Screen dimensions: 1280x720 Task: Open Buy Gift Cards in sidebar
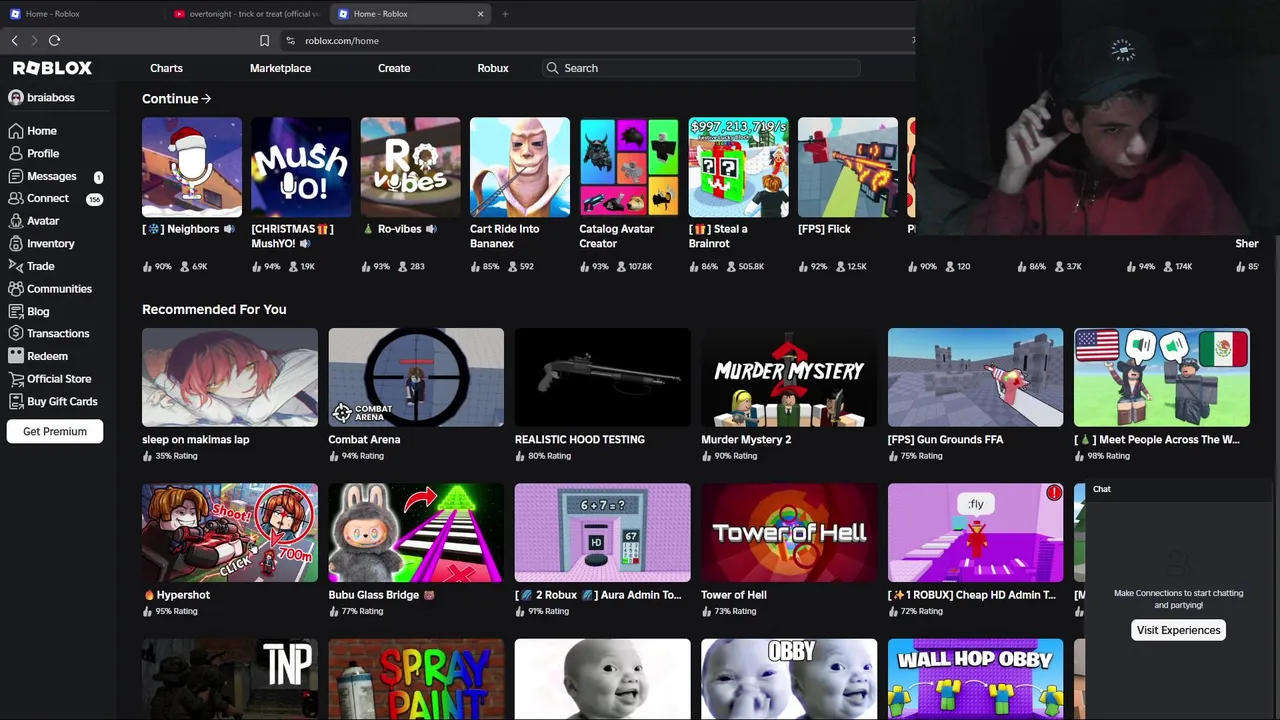tap(52, 401)
